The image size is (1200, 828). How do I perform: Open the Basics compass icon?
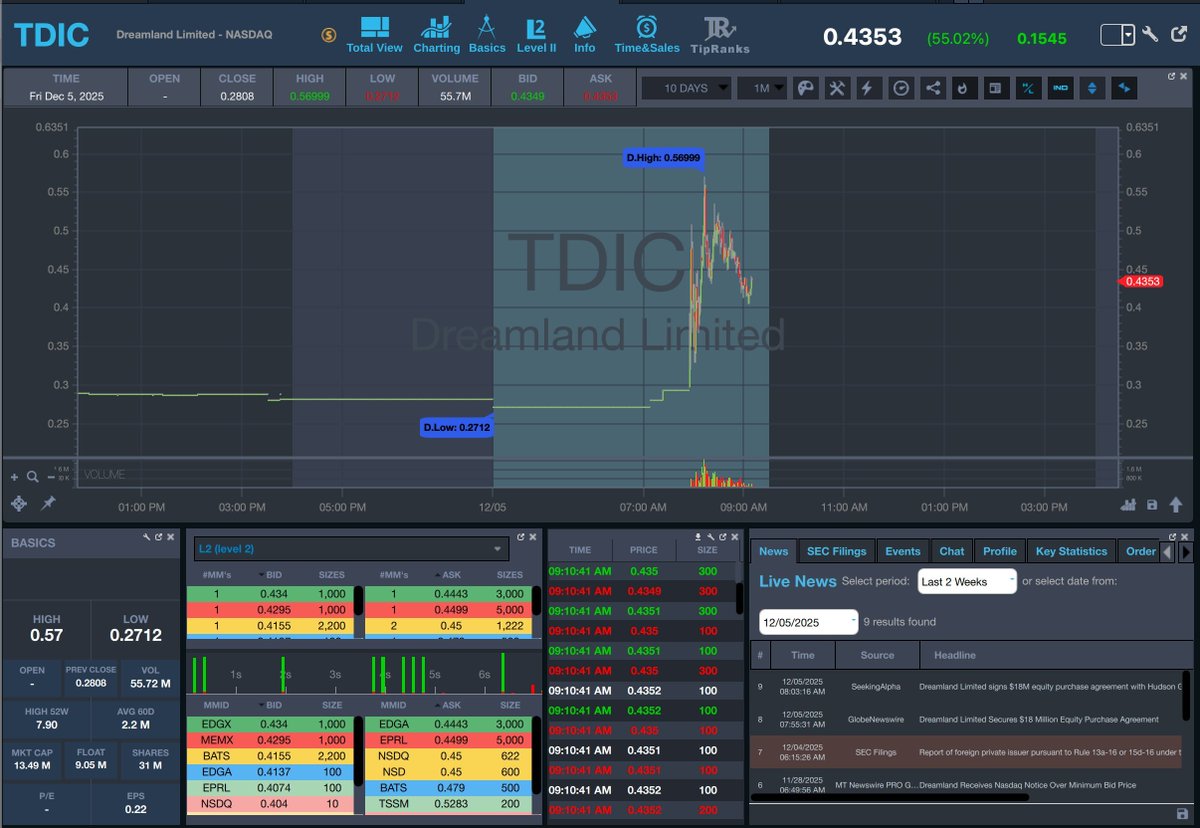point(487,35)
